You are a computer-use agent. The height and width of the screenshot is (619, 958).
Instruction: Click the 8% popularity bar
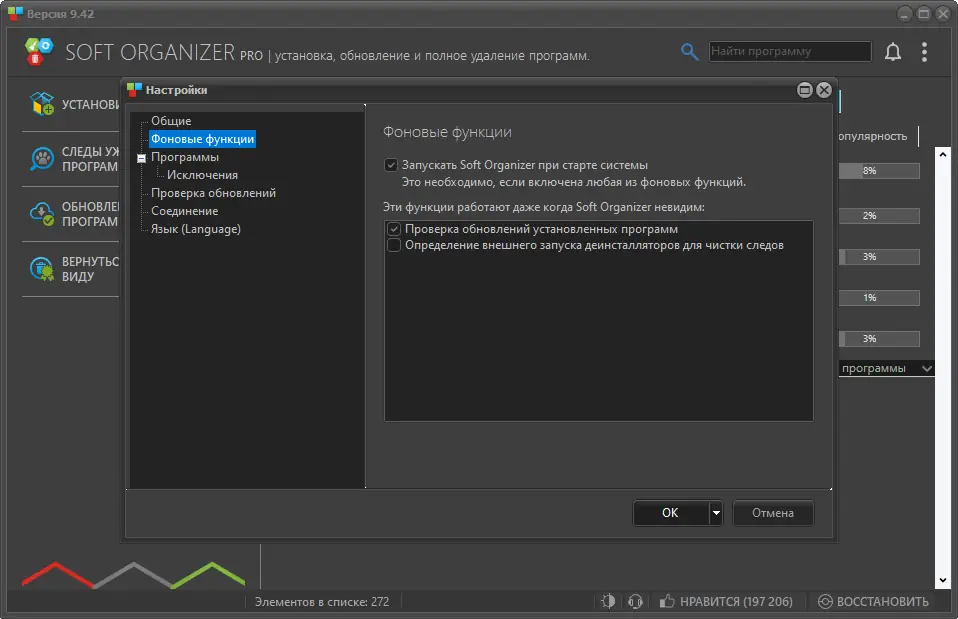click(x=879, y=170)
